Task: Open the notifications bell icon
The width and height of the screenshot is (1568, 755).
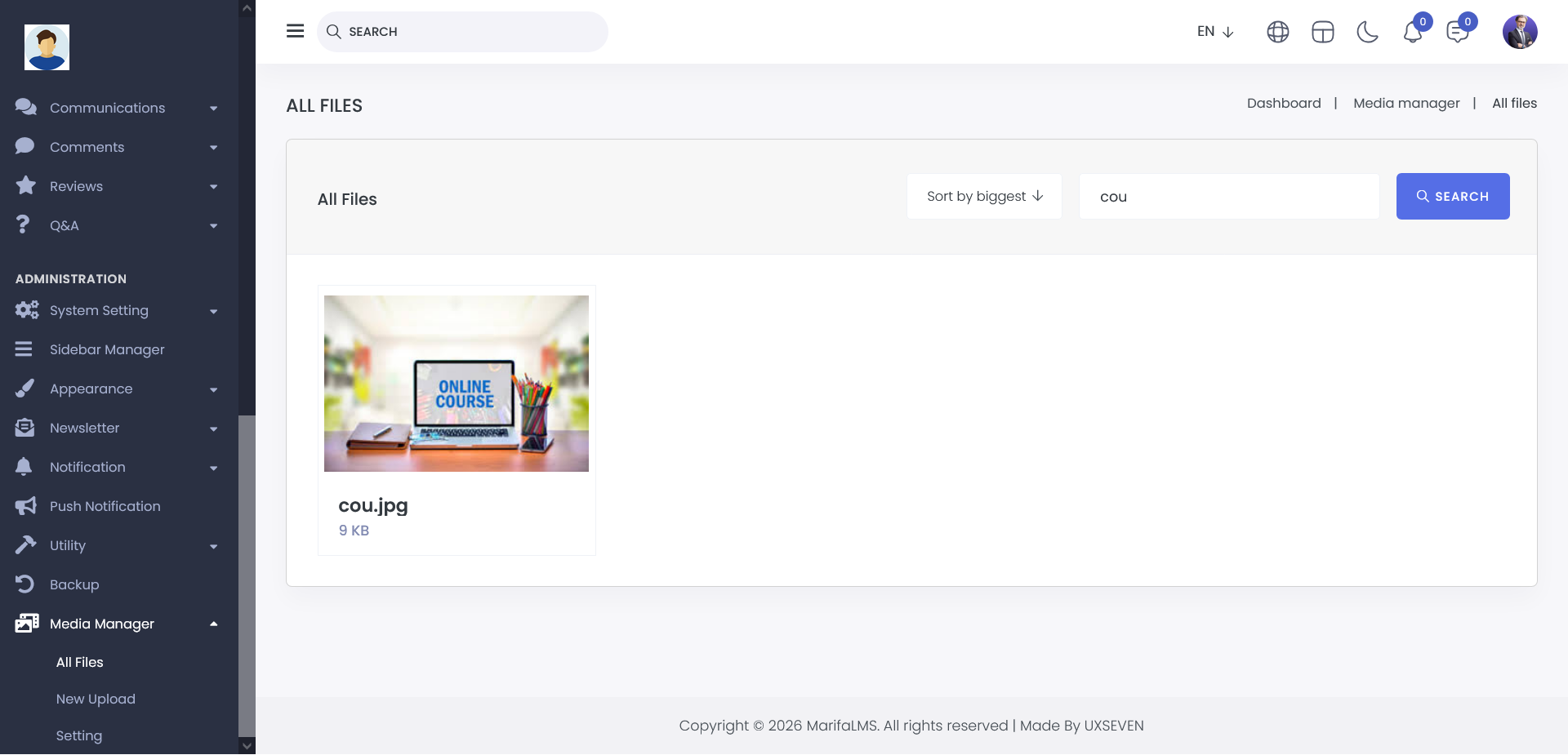Action: (1413, 33)
